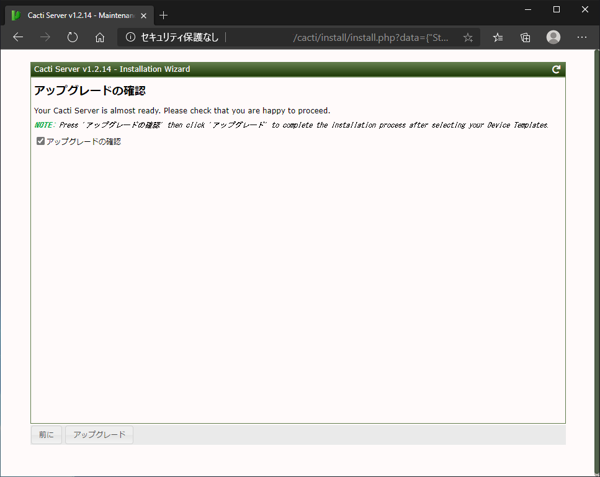This screenshot has width=600, height=477.
Task: Open the favorites list icon
Action: (498, 37)
